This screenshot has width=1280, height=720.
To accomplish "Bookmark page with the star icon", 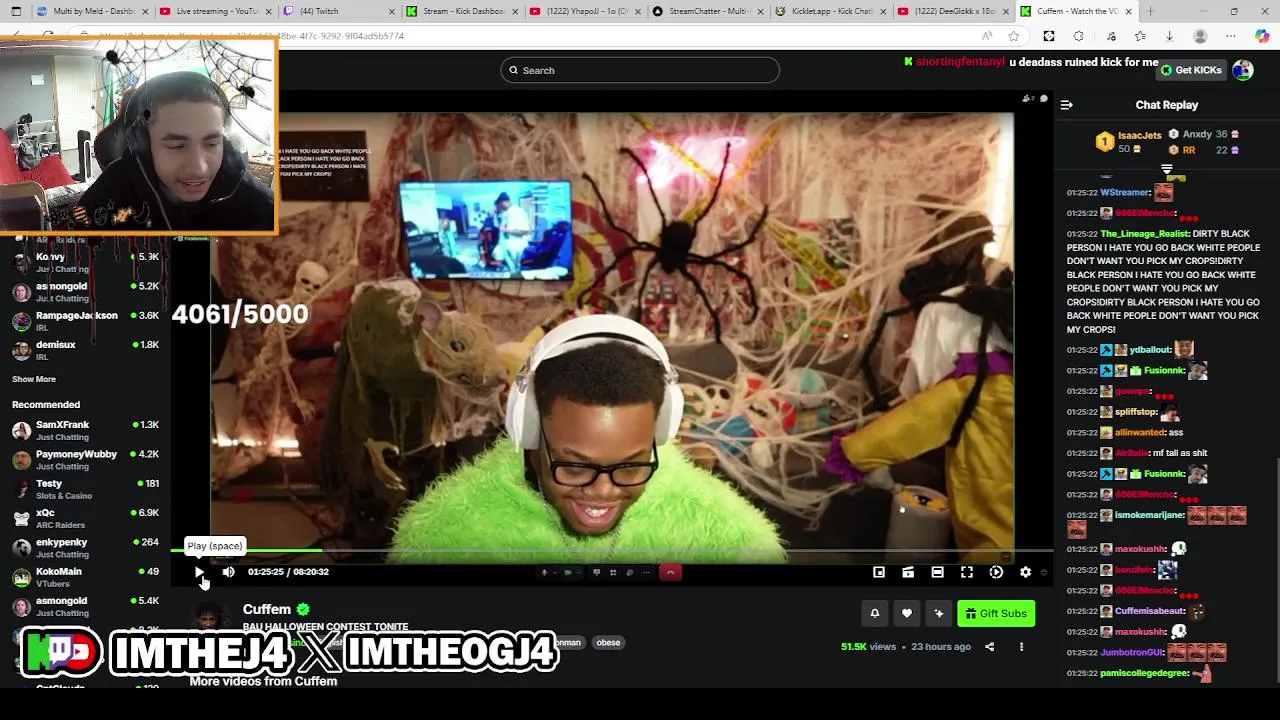I will pyautogui.click(x=1014, y=36).
